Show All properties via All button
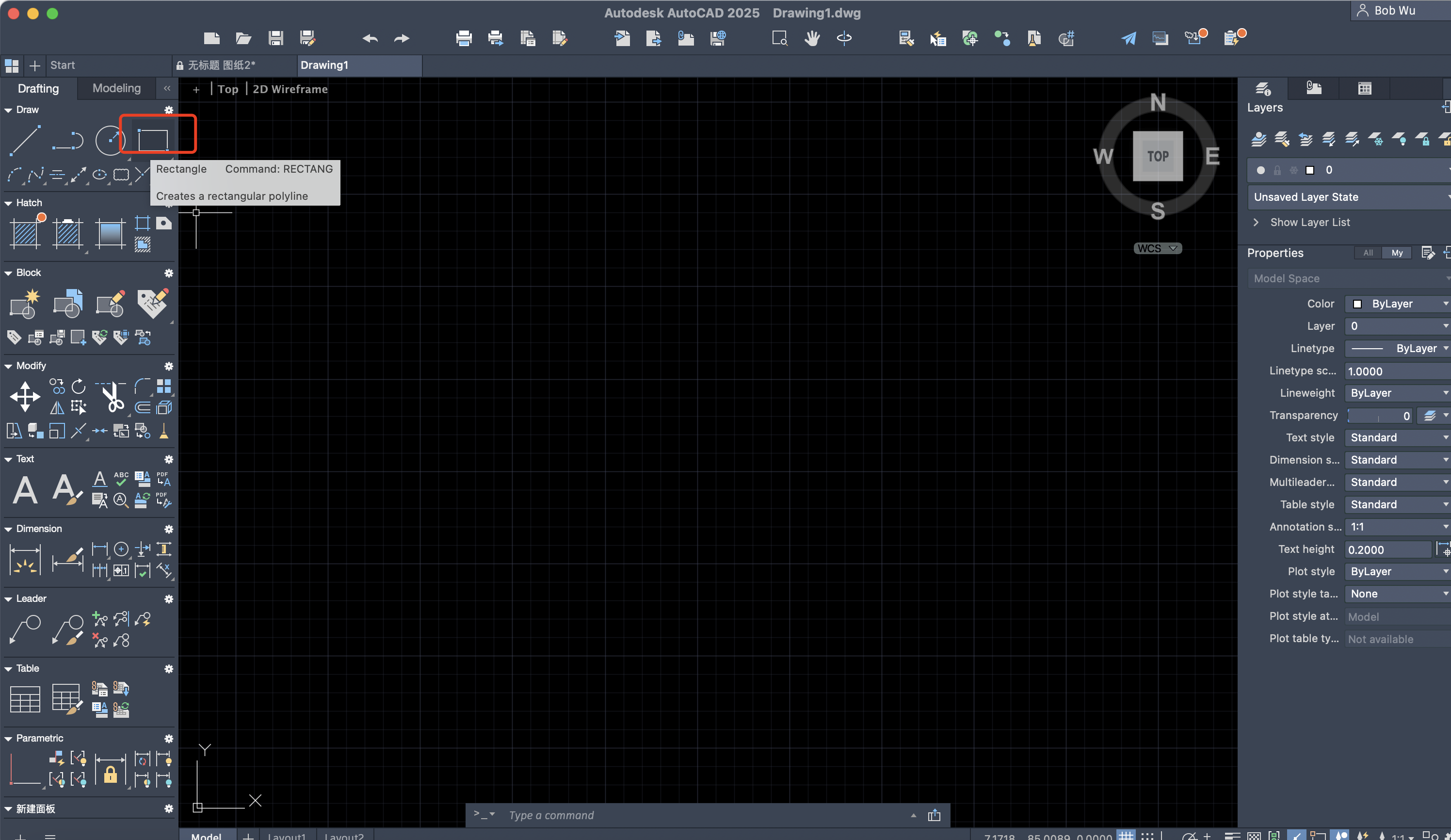Screen dimensions: 1451x840 click(1368, 253)
